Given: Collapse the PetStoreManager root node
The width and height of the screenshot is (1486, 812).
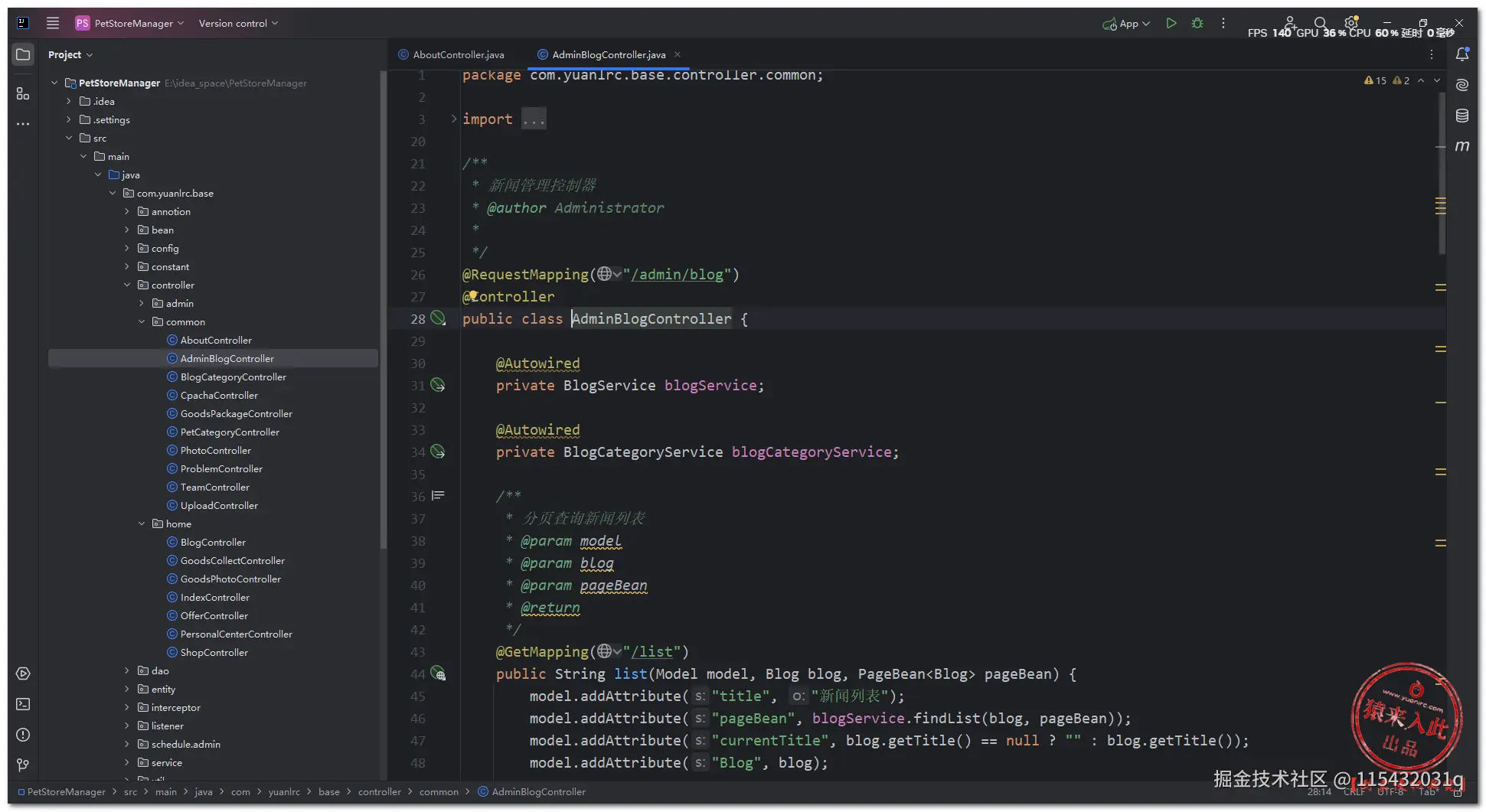Looking at the screenshot, I should (54, 83).
